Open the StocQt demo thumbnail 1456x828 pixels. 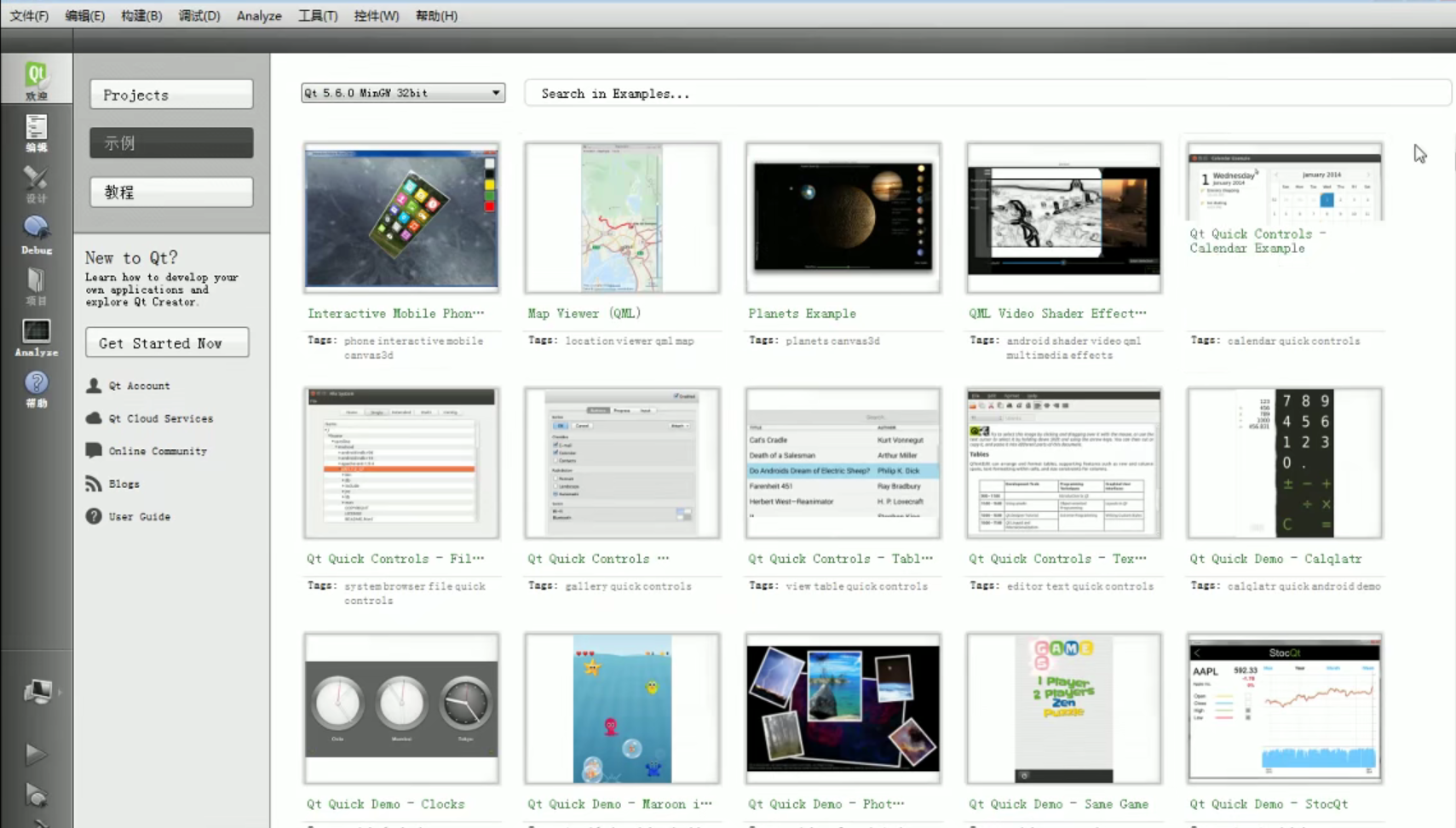coord(1285,709)
